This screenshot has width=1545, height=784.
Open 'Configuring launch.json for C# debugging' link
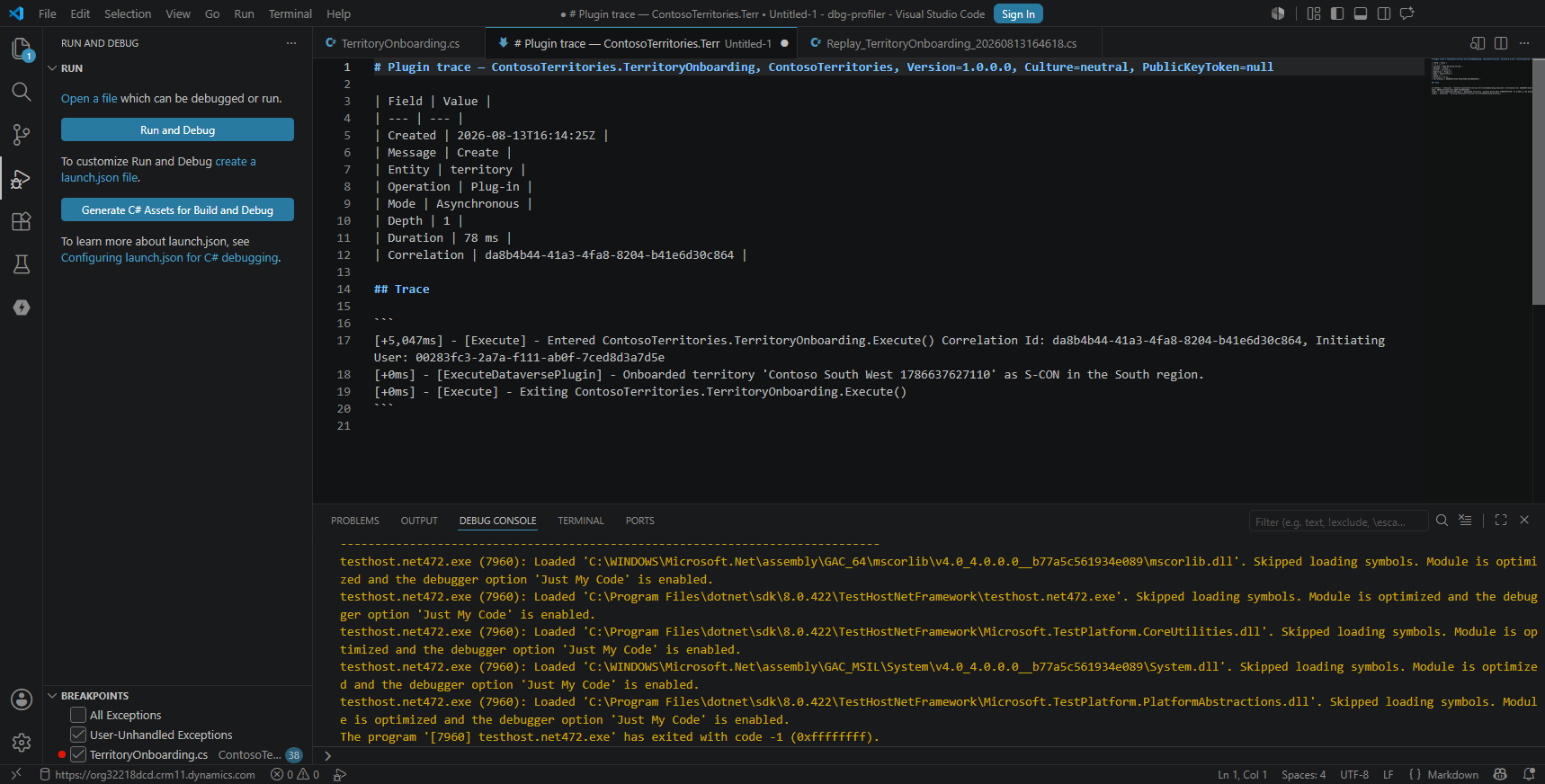coord(170,258)
